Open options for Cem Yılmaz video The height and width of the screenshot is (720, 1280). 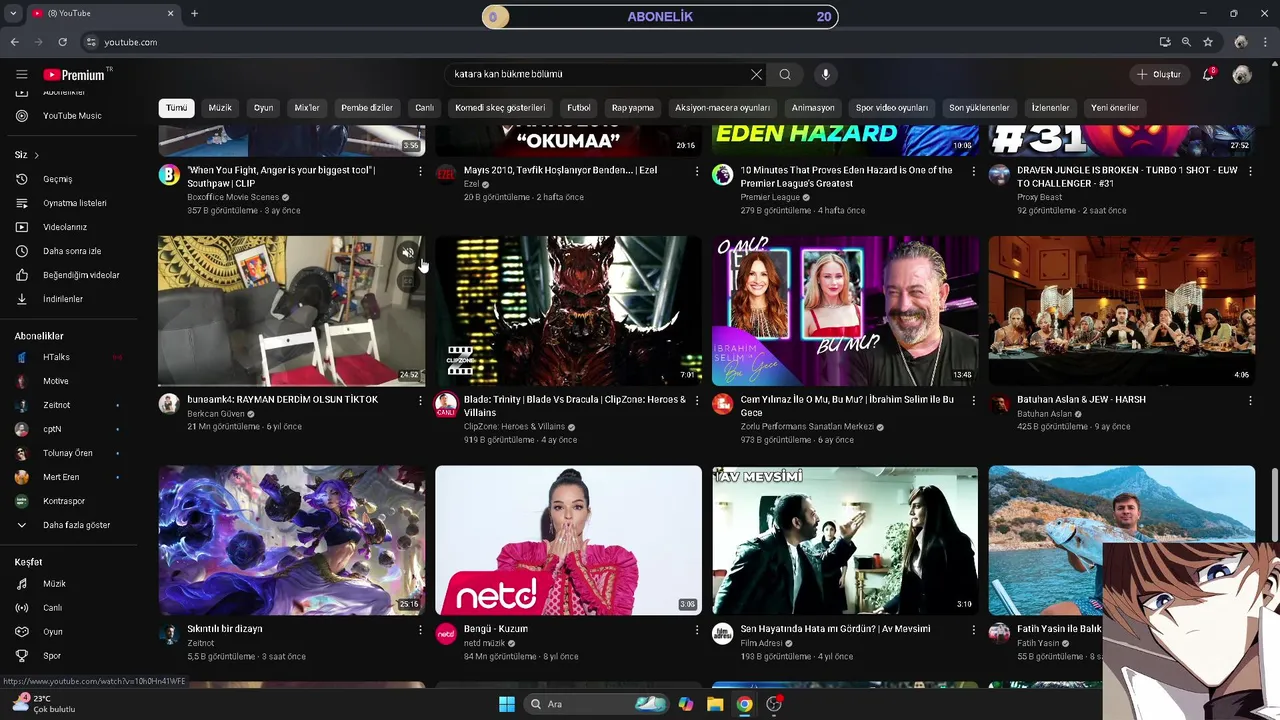pos(974,400)
